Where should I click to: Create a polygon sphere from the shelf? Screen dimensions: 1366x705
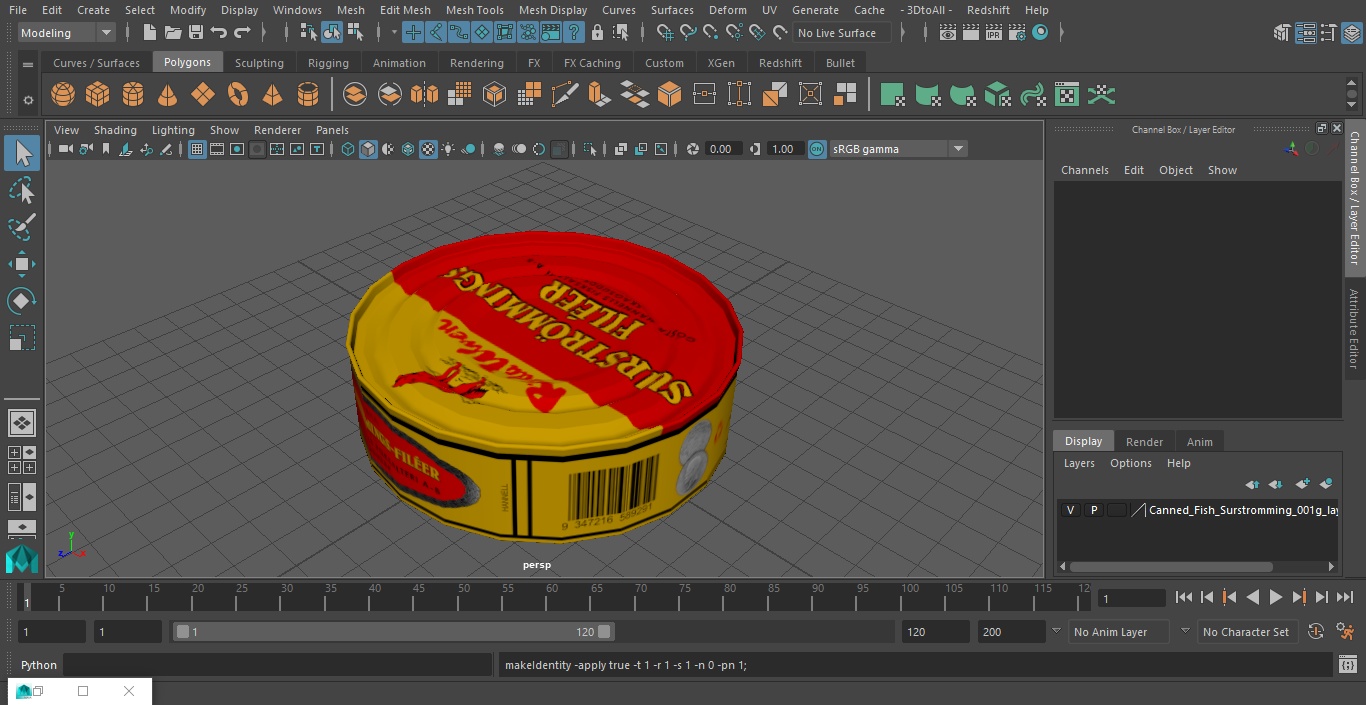[x=63, y=95]
